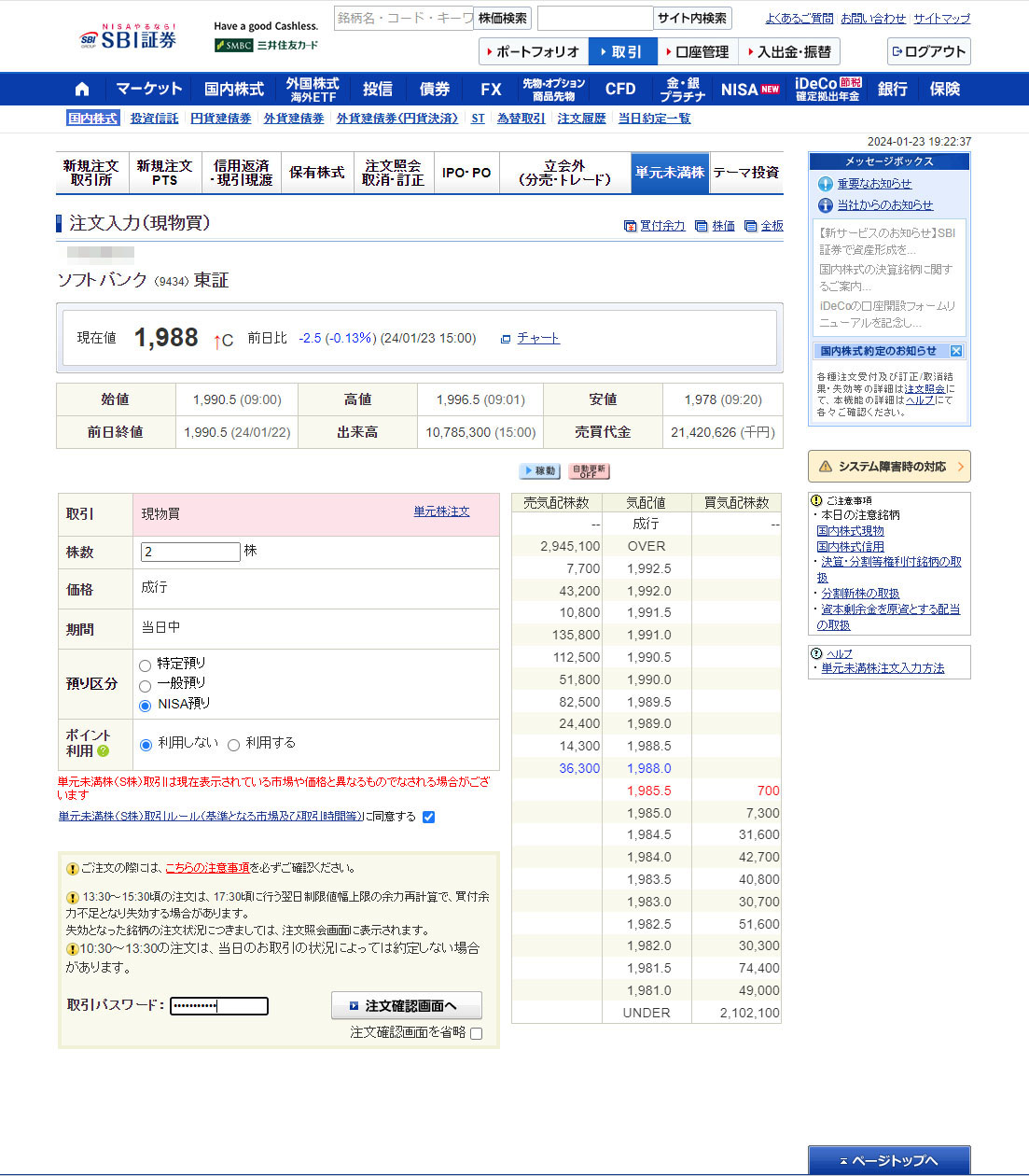Close the 国内株式約定のお知らせ panel with X
This screenshot has height=1176, width=1029.
tap(956, 351)
